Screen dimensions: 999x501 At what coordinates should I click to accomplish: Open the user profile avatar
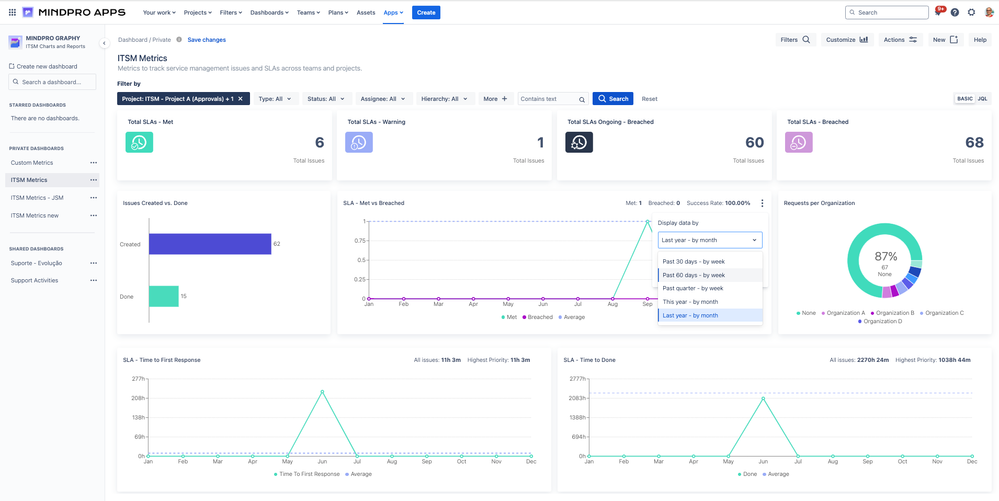click(x=988, y=12)
